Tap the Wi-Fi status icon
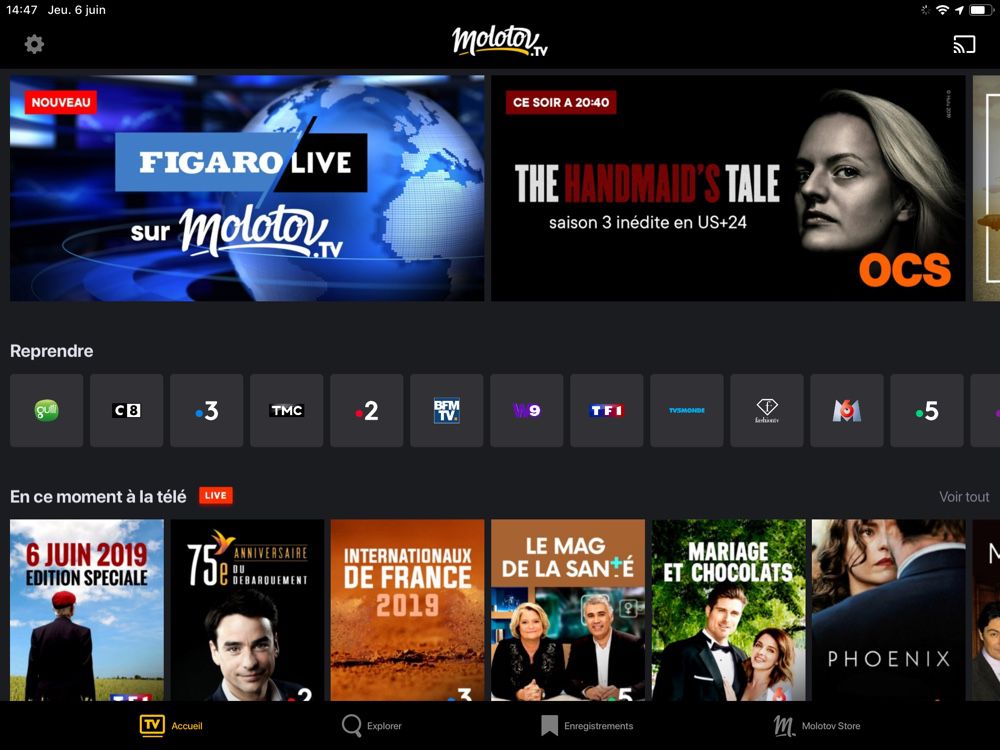Viewport: 1000px width, 750px height. coord(942,10)
